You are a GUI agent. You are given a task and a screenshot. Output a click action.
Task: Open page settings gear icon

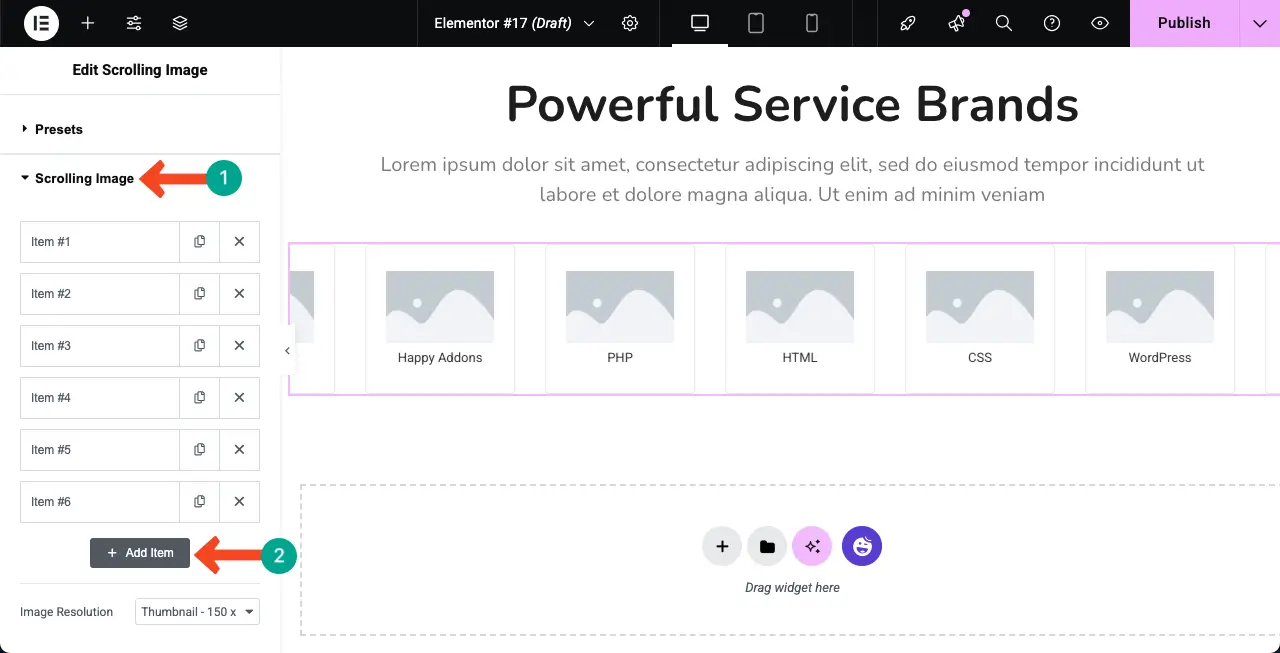pyautogui.click(x=630, y=23)
